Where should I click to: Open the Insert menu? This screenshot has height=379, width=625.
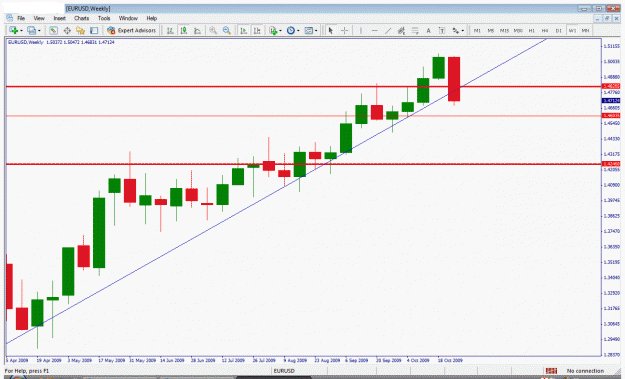coord(59,18)
